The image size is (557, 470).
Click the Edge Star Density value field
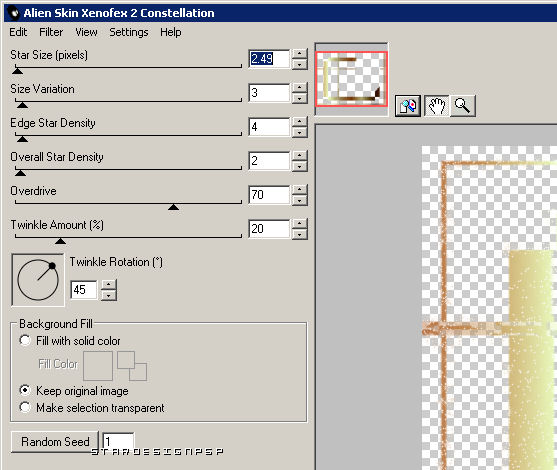[269, 127]
